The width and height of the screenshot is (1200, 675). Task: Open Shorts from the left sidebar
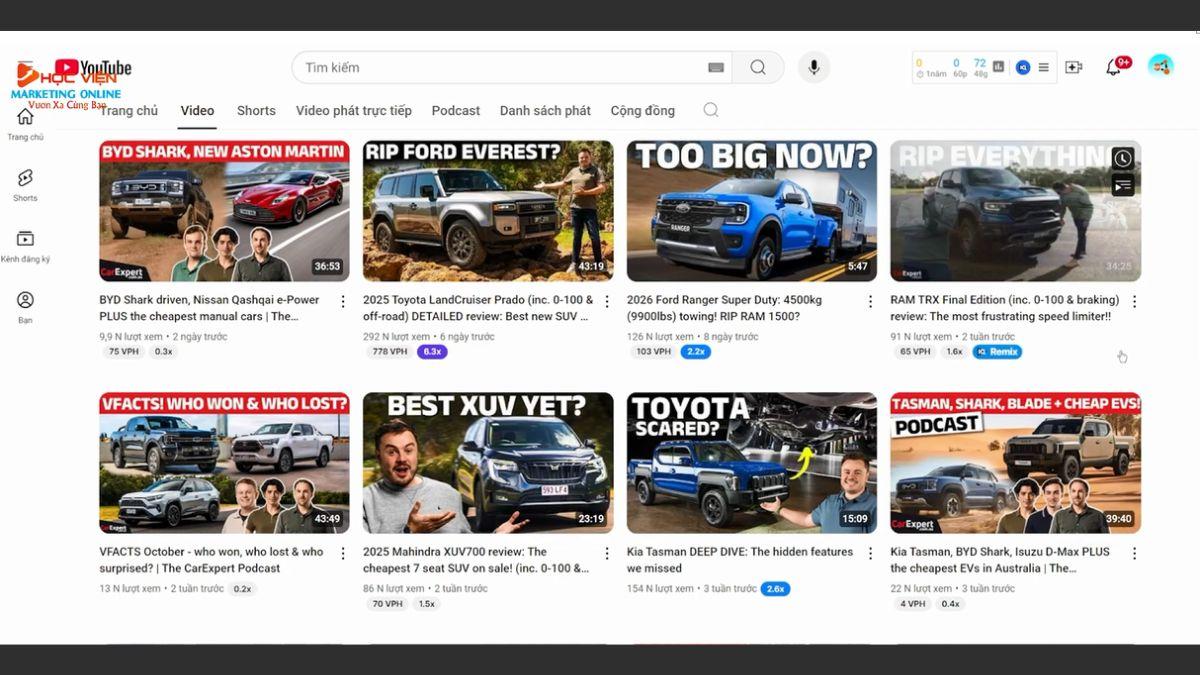(25, 184)
